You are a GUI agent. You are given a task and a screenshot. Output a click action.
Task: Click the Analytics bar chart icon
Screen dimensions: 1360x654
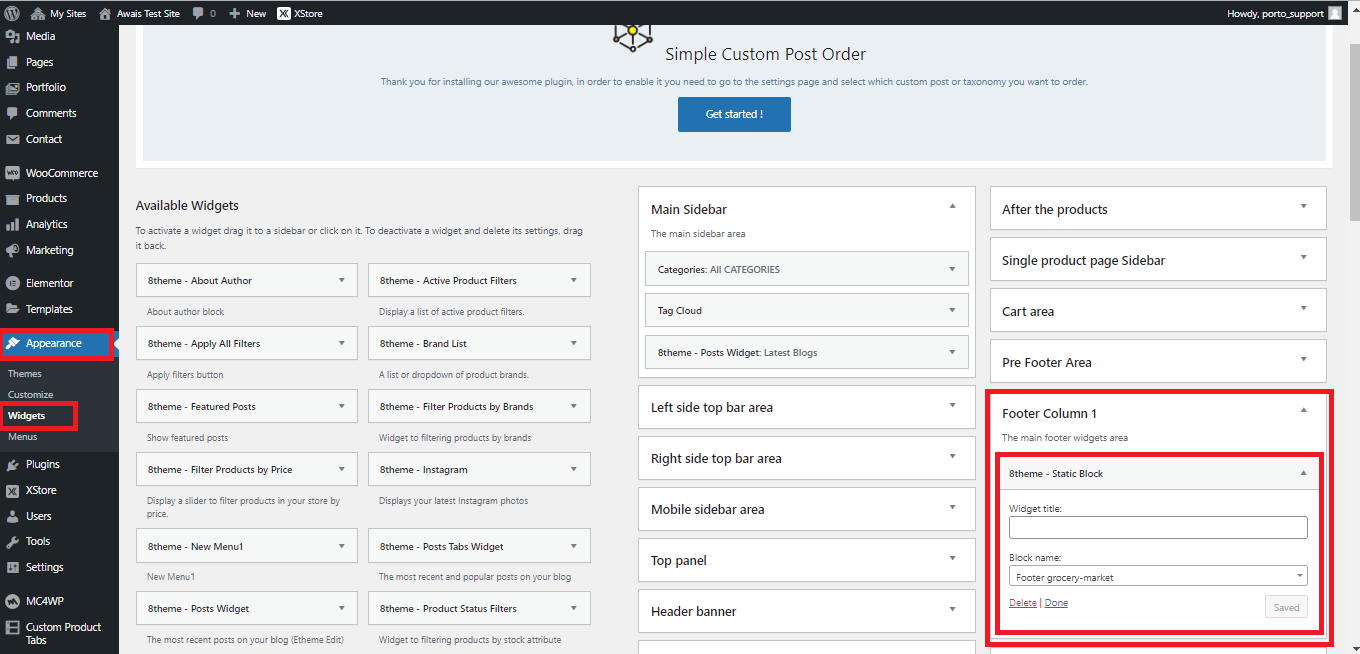[x=13, y=224]
